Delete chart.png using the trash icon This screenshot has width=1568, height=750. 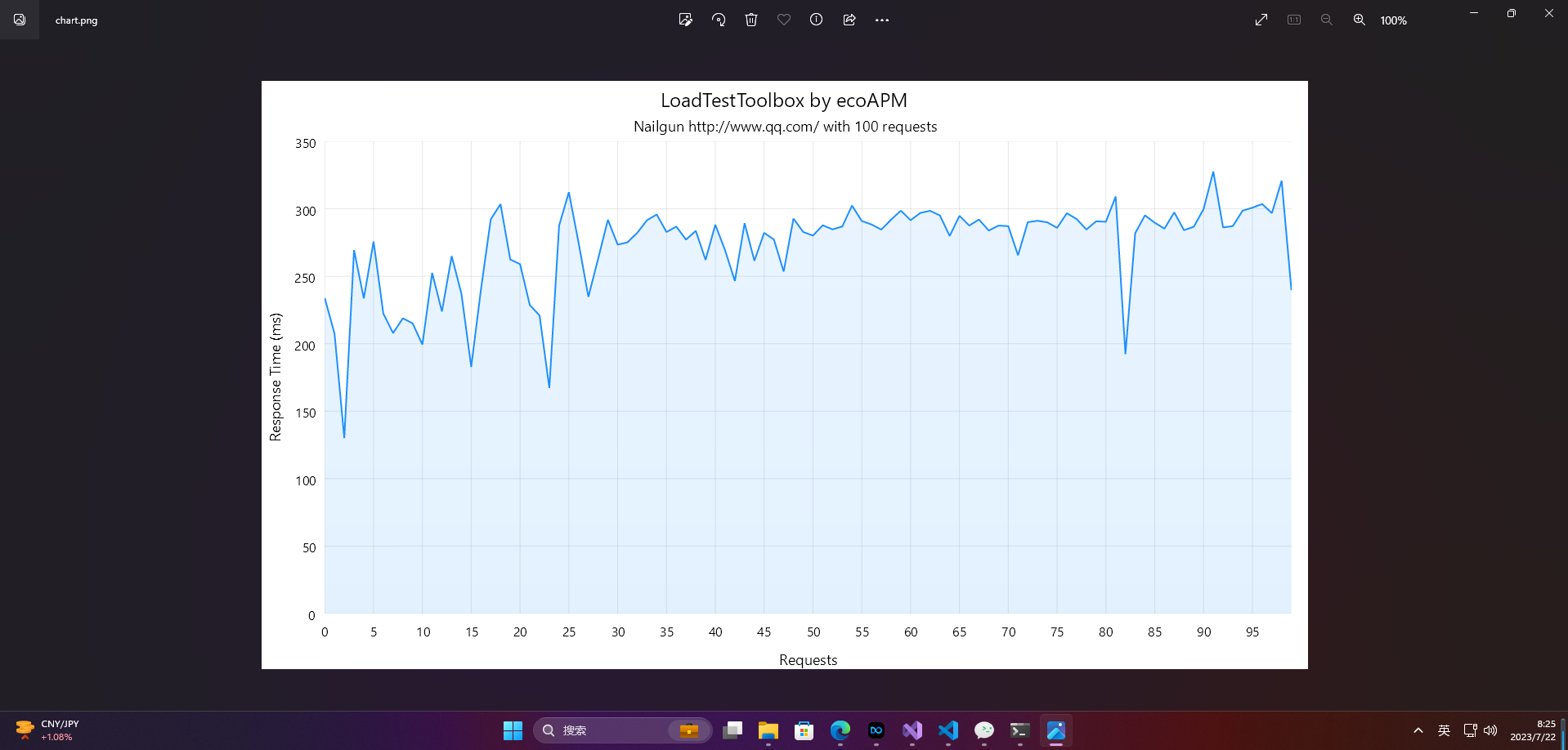[x=751, y=20]
